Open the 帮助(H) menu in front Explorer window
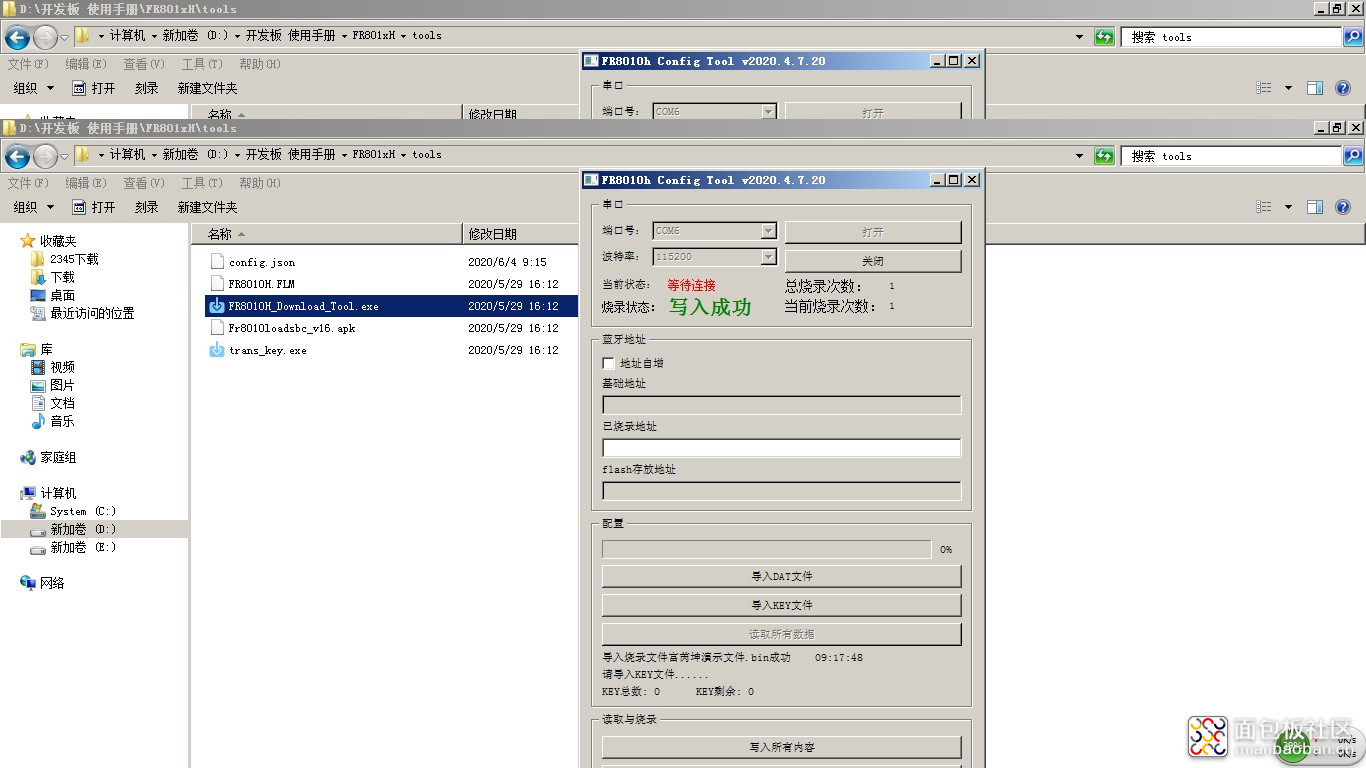This screenshot has height=768, width=1366. pos(260,183)
